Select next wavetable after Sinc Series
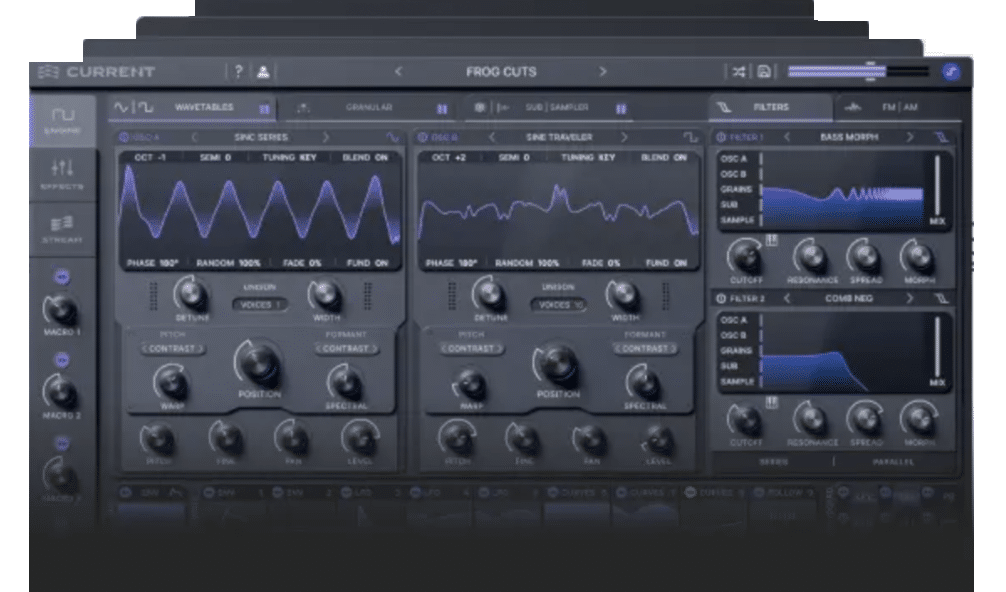Screen dimensions: 1006x592 pos(326,137)
